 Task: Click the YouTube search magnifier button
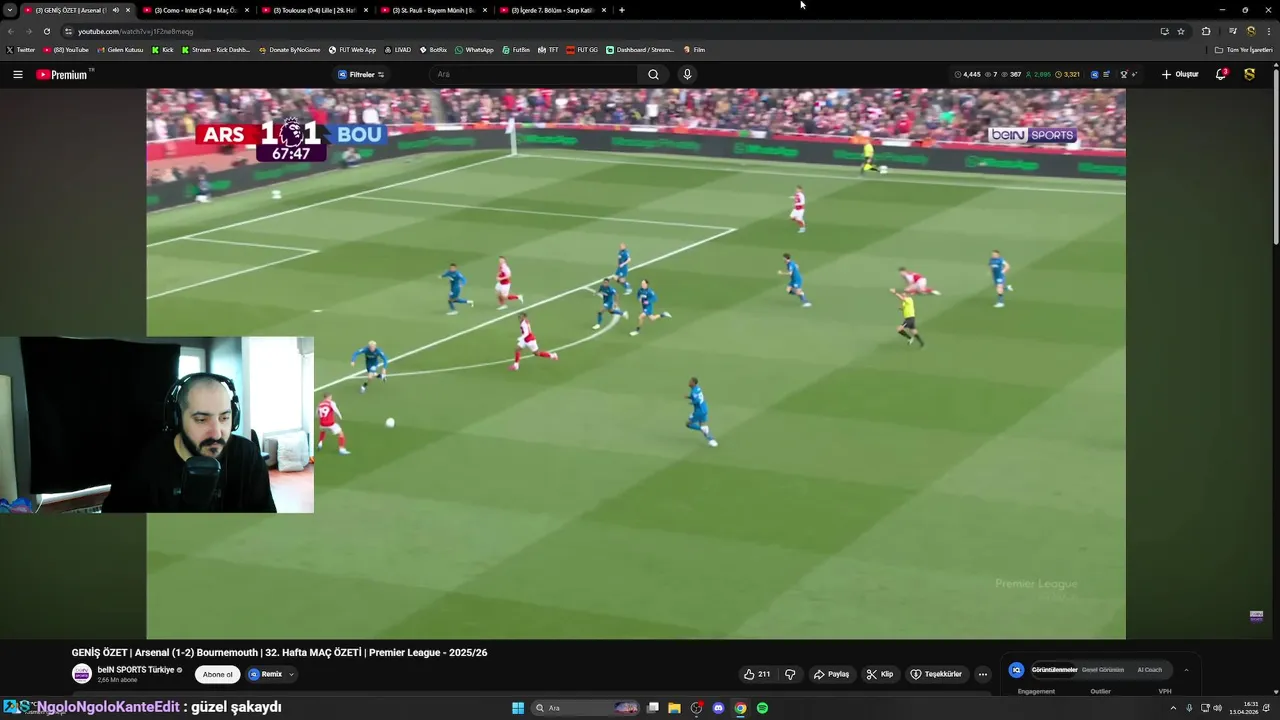point(653,74)
